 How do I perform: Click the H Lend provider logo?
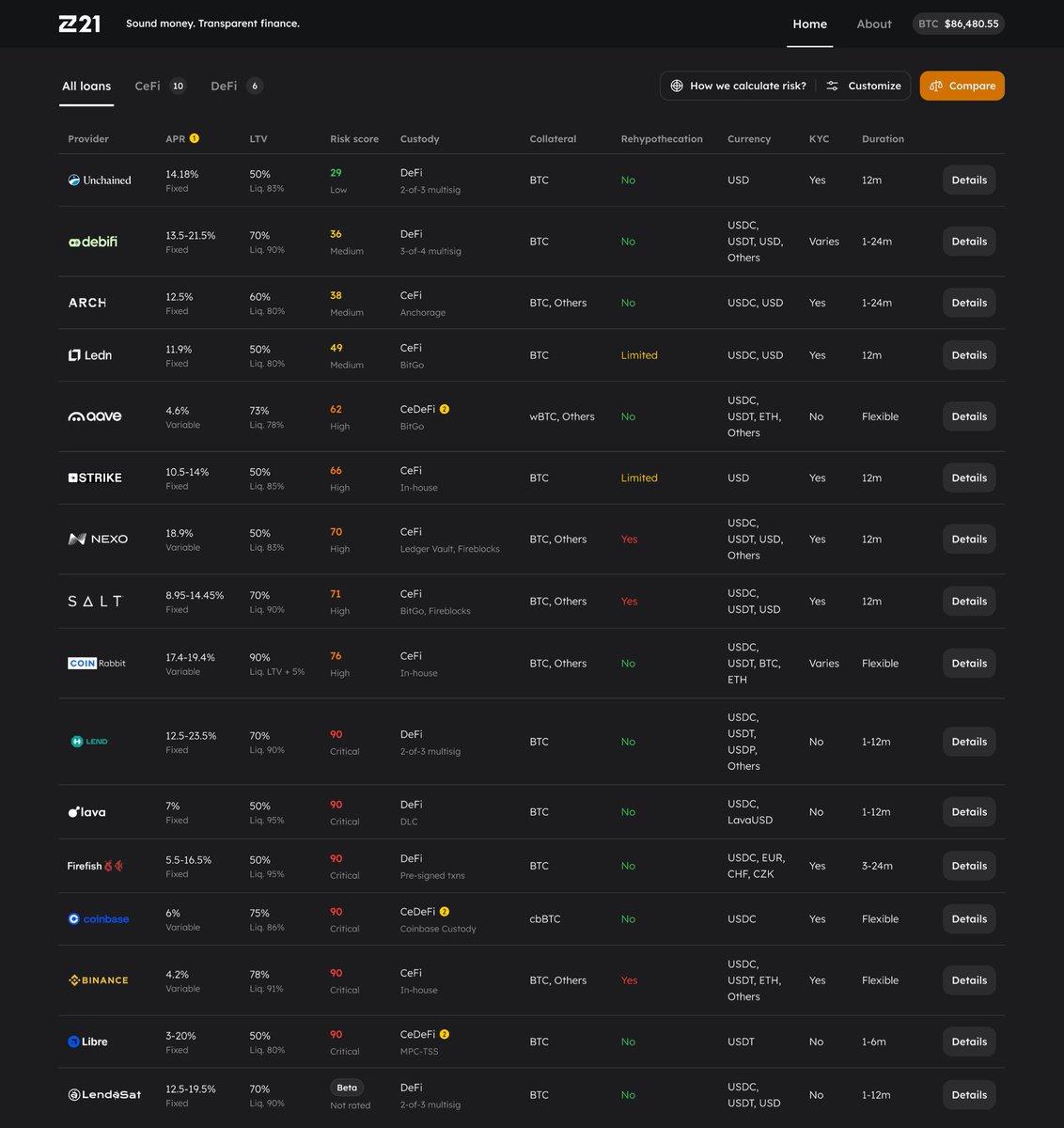[89, 742]
